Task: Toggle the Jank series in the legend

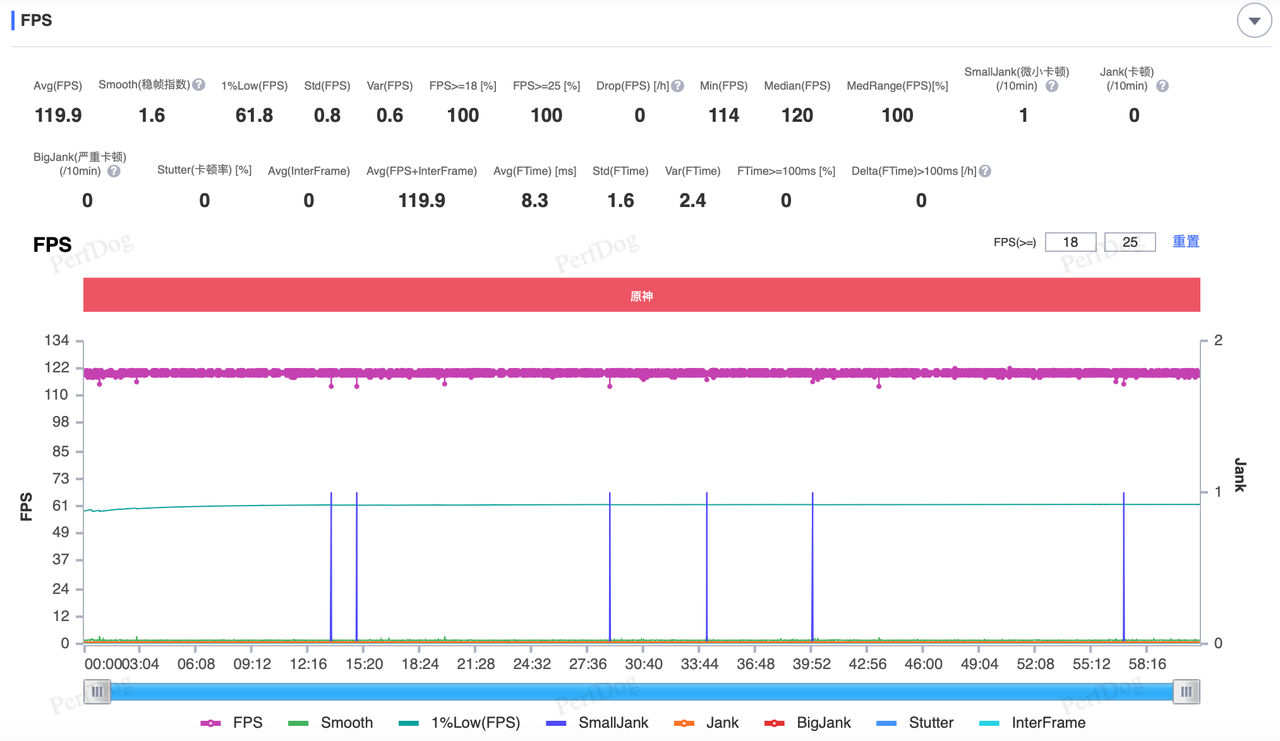Action: pyautogui.click(x=709, y=722)
